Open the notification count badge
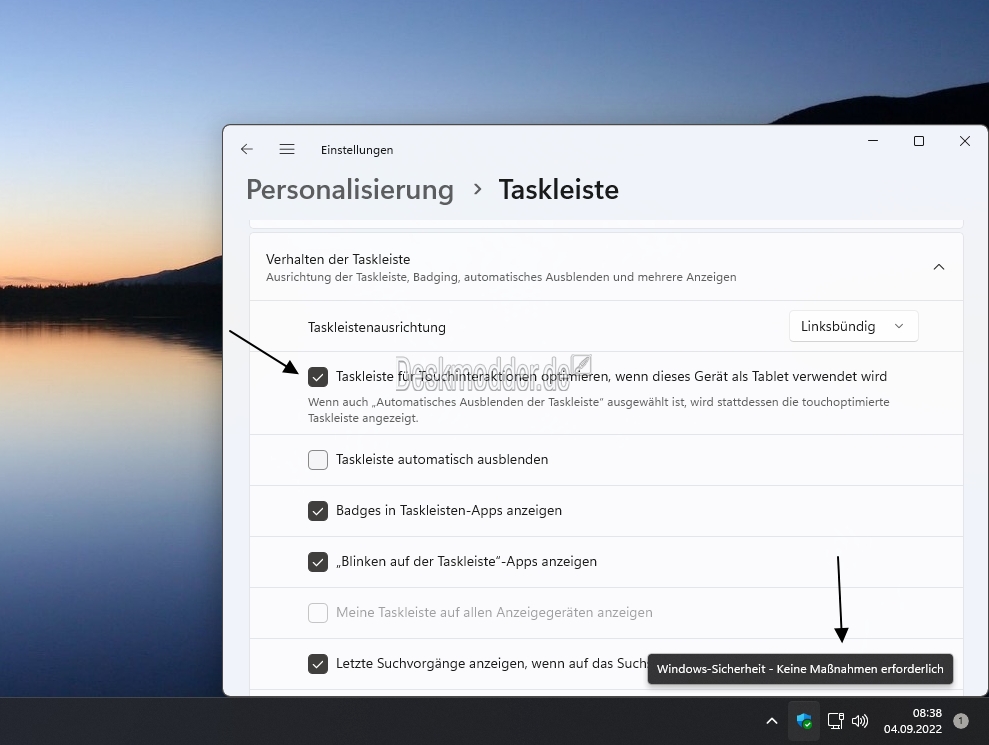The image size is (989, 745). [x=961, y=721]
